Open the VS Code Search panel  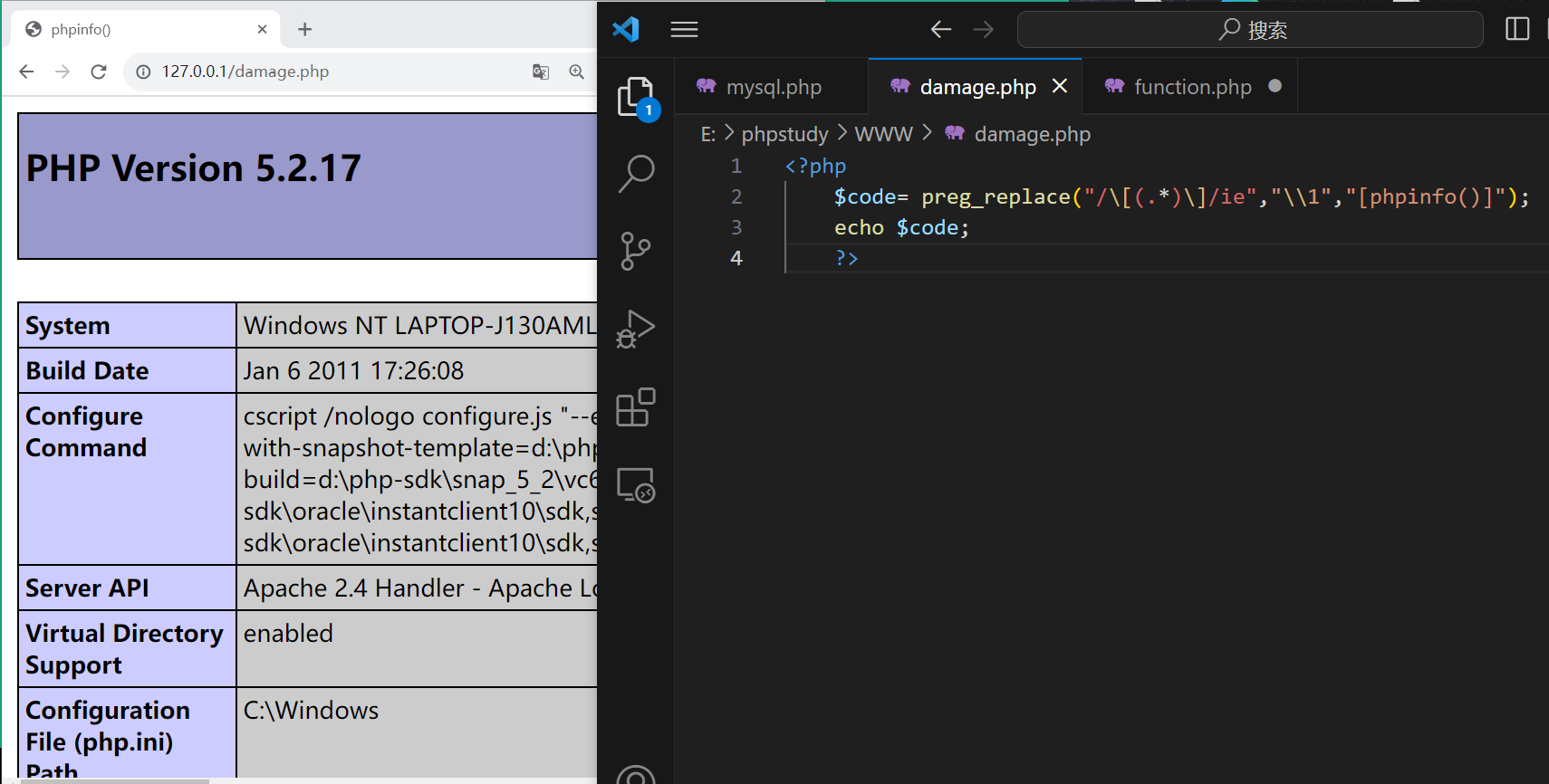636,173
